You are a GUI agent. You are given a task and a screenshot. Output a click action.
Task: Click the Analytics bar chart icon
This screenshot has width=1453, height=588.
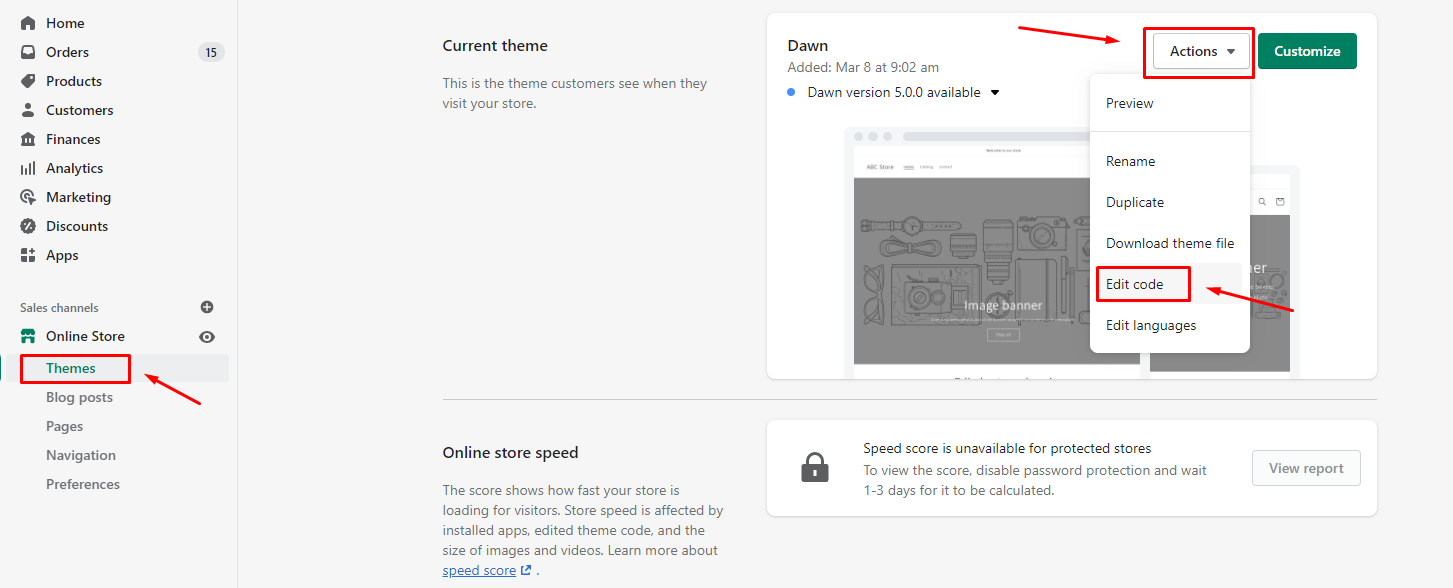point(28,168)
